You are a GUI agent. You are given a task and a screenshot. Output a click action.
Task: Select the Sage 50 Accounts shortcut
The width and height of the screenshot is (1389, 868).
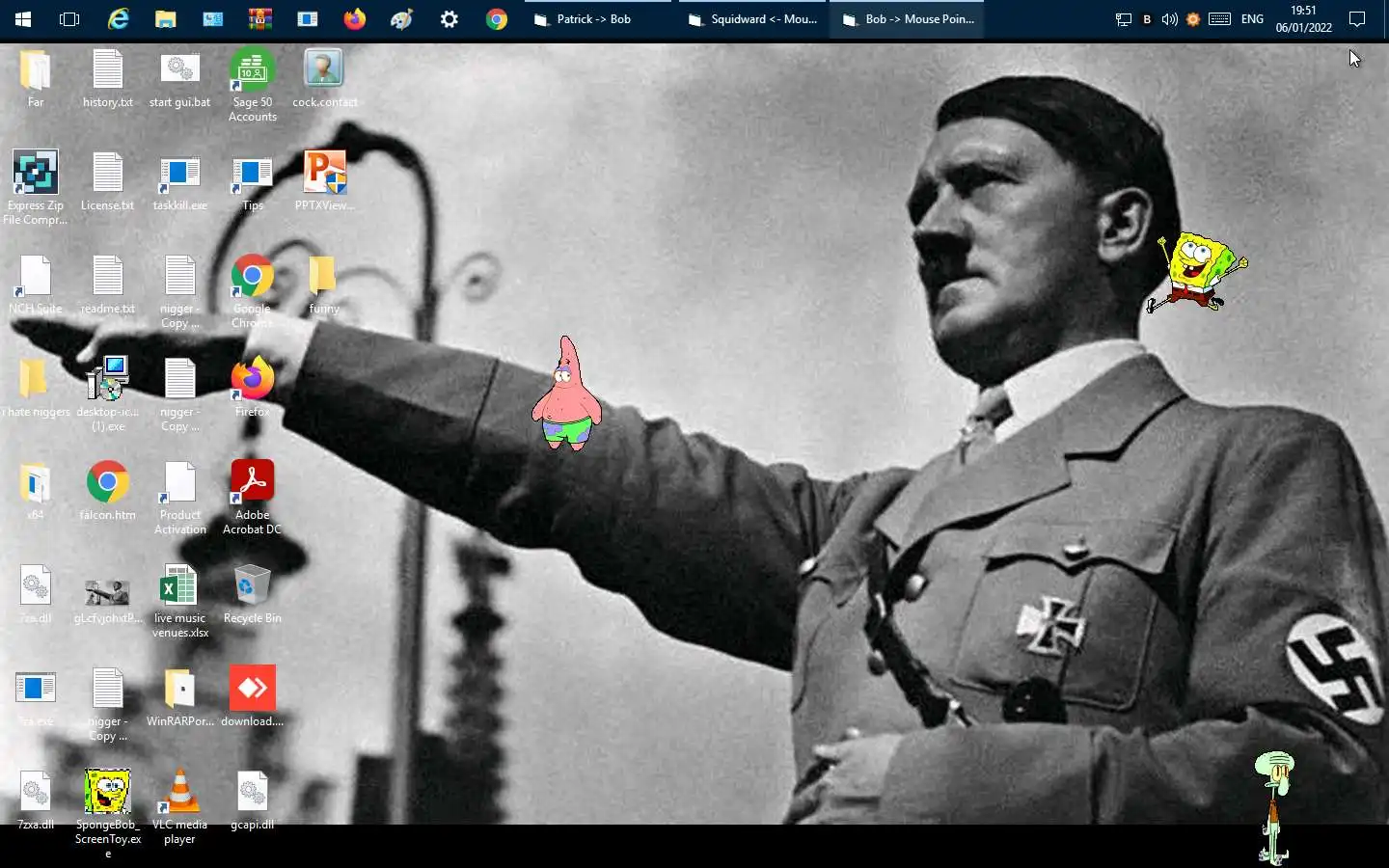click(x=253, y=86)
